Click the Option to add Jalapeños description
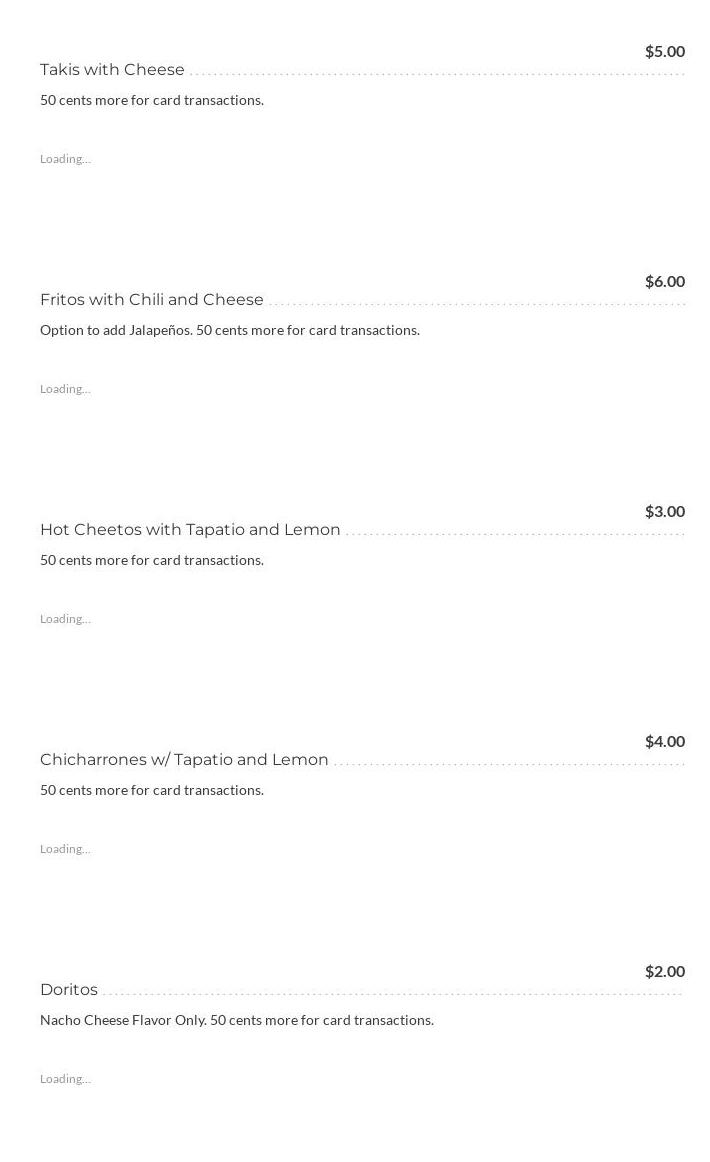Viewport: 710px width, 1162px height. pyautogui.click(x=230, y=330)
